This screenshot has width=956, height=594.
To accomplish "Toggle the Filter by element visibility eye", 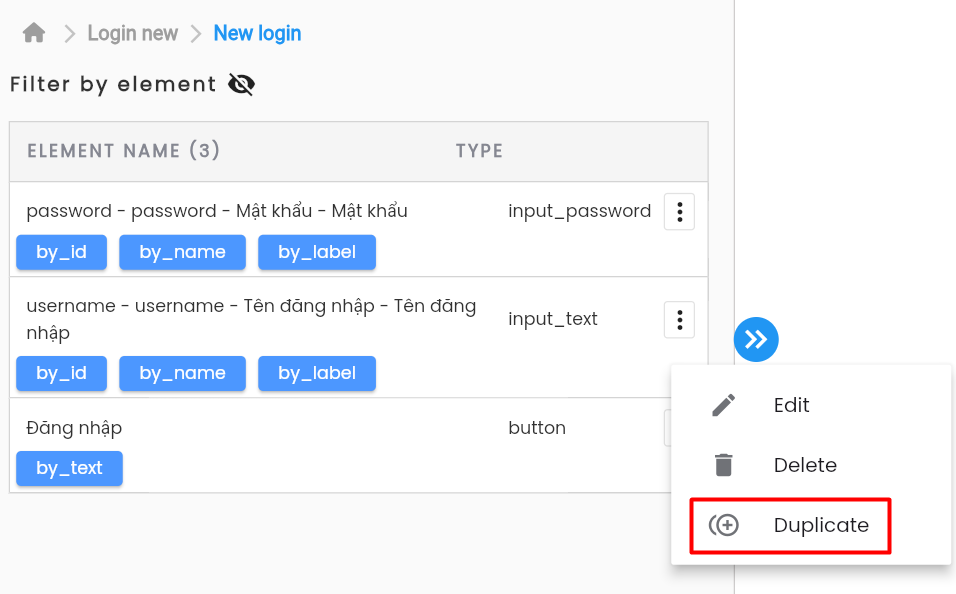I will [241, 84].
